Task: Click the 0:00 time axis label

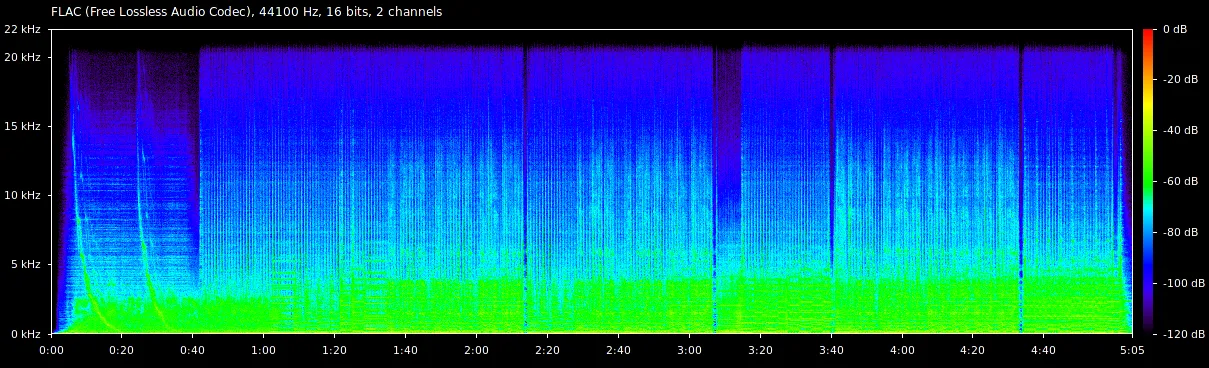Action: (51, 351)
